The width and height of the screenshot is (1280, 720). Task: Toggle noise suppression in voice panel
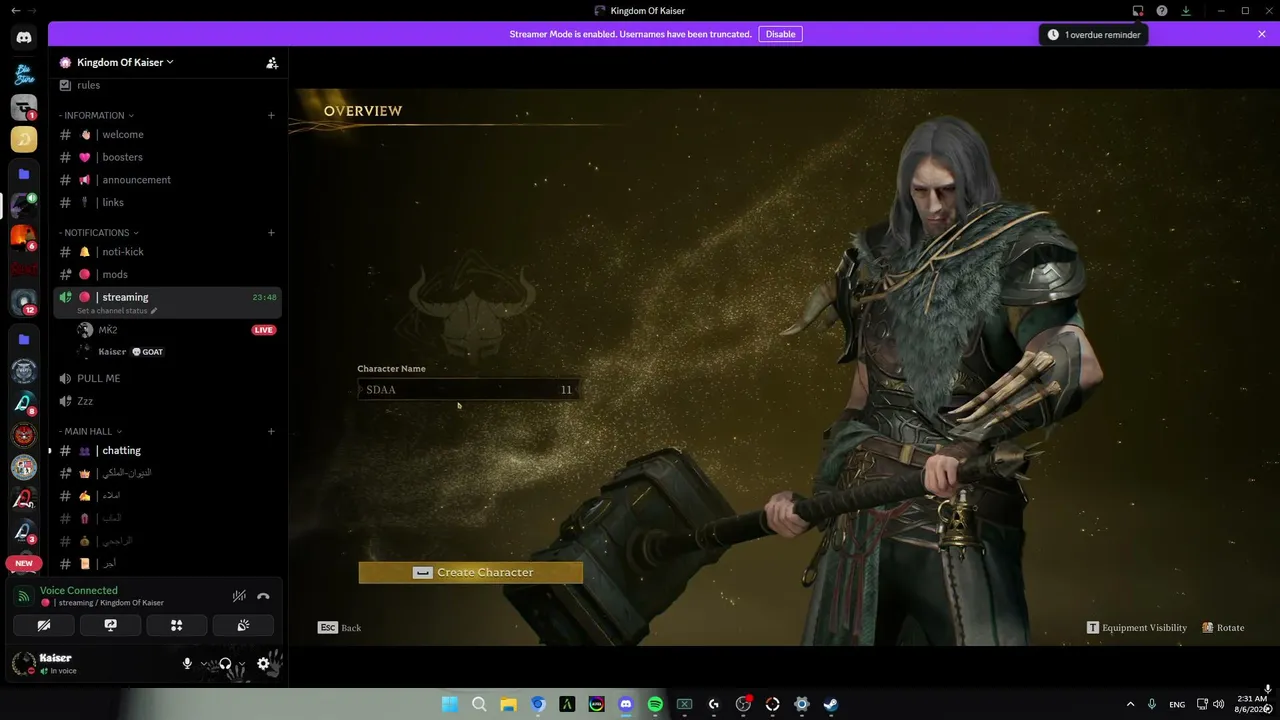(x=239, y=596)
